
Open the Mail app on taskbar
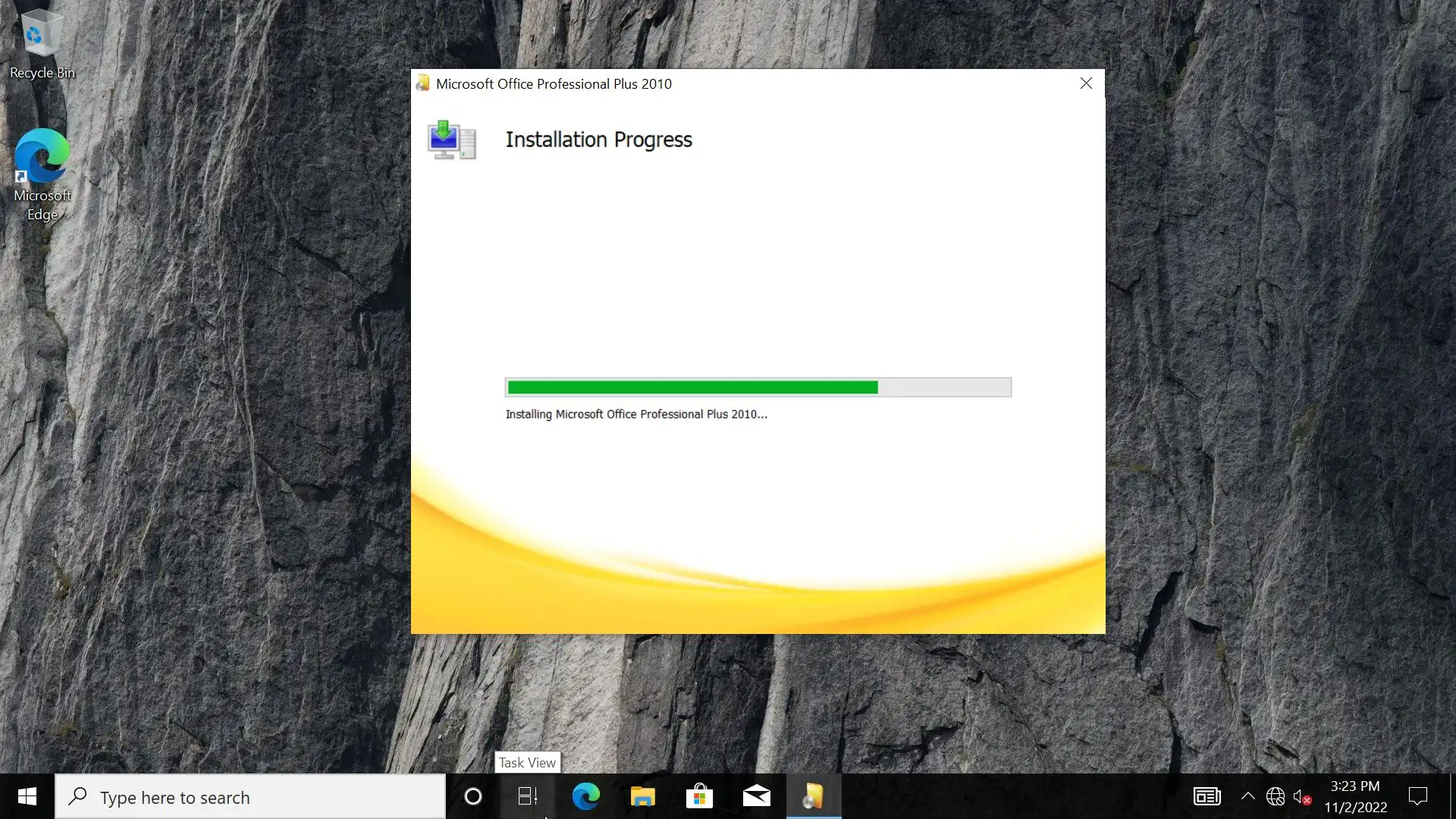point(756,796)
